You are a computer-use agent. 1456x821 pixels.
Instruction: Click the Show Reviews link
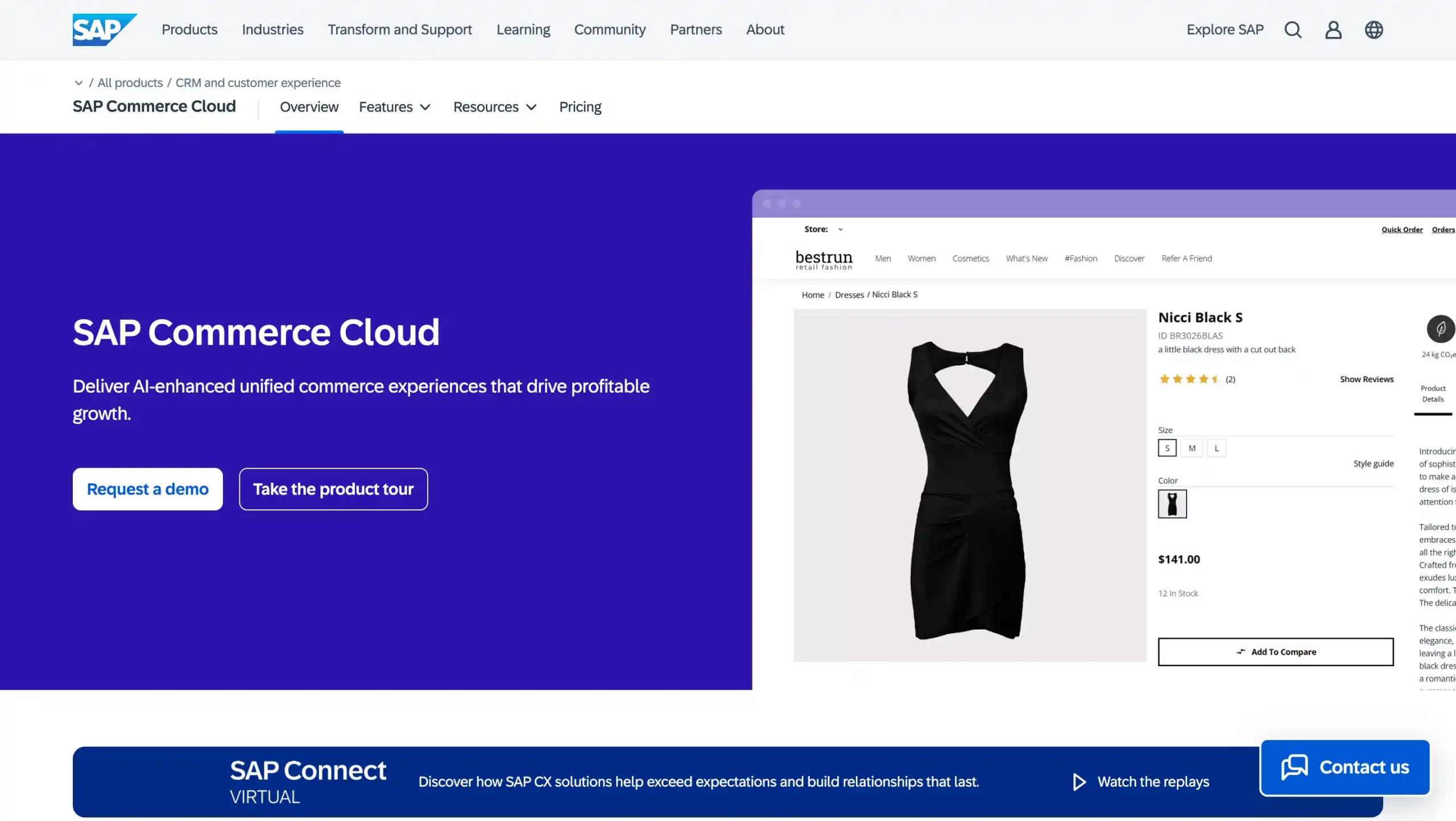[1367, 379]
